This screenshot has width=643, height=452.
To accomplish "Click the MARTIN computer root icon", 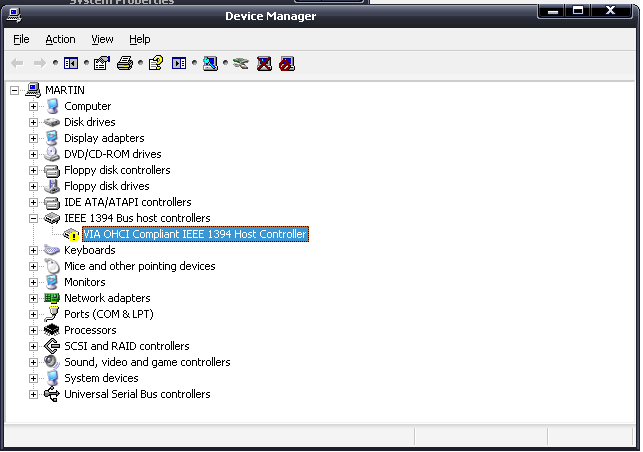I will tap(33, 90).
